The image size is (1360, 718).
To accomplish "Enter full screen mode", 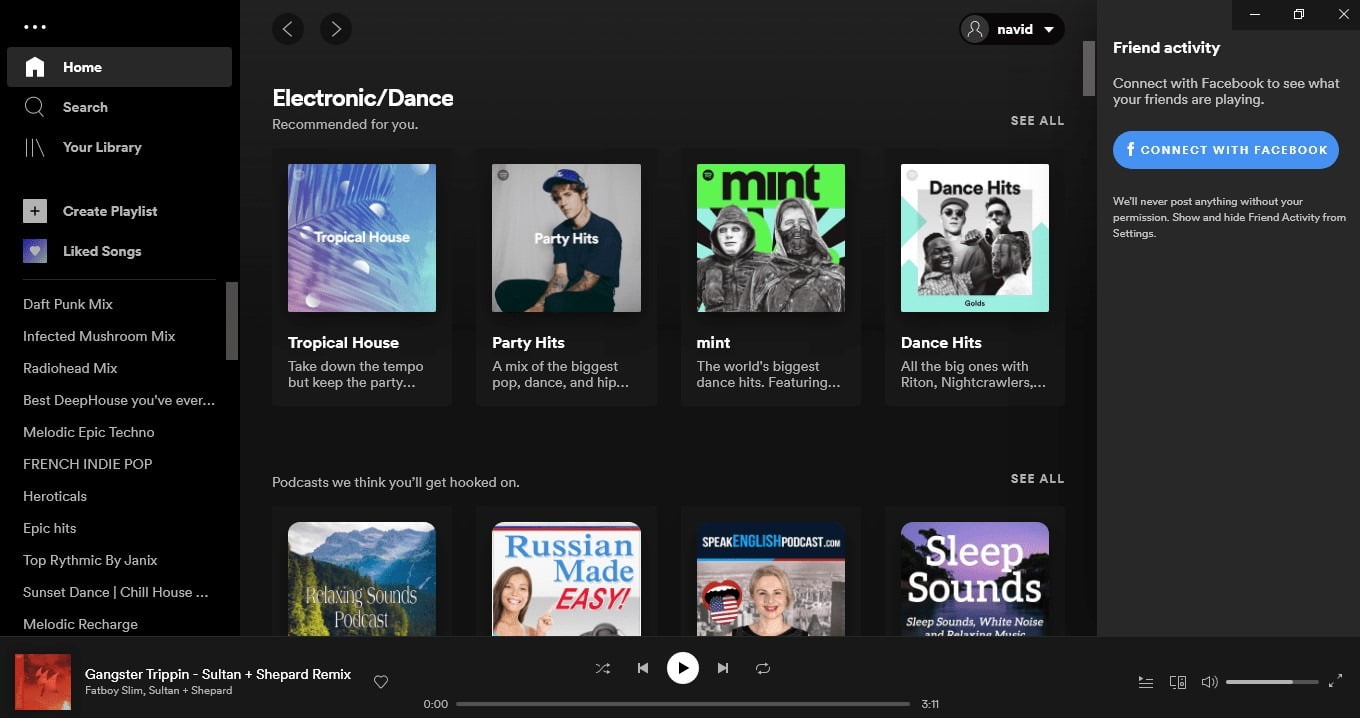I will click(1335, 682).
